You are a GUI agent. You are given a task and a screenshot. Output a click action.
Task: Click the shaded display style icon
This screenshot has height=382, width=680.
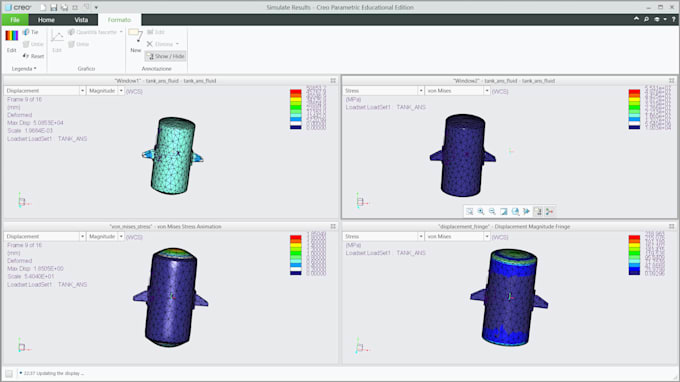pos(503,211)
